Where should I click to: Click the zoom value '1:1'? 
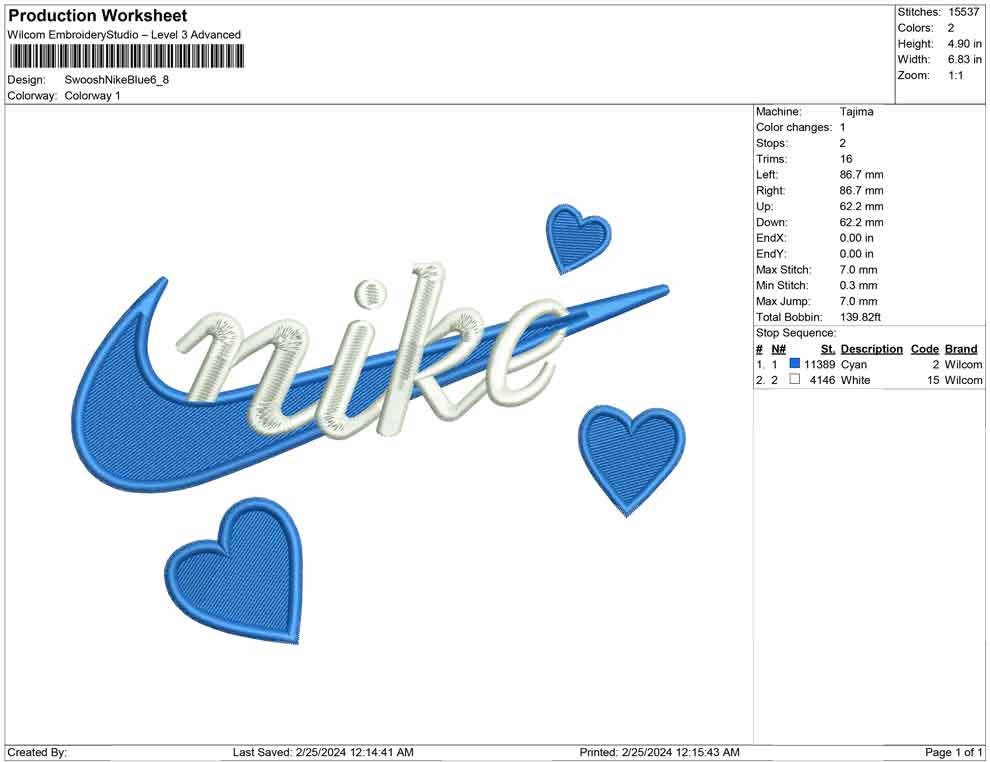click(x=955, y=75)
